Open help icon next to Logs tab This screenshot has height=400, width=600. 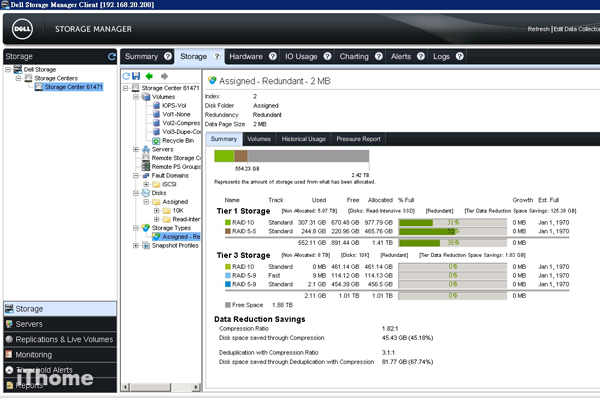pyautogui.click(x=460, y=56)
